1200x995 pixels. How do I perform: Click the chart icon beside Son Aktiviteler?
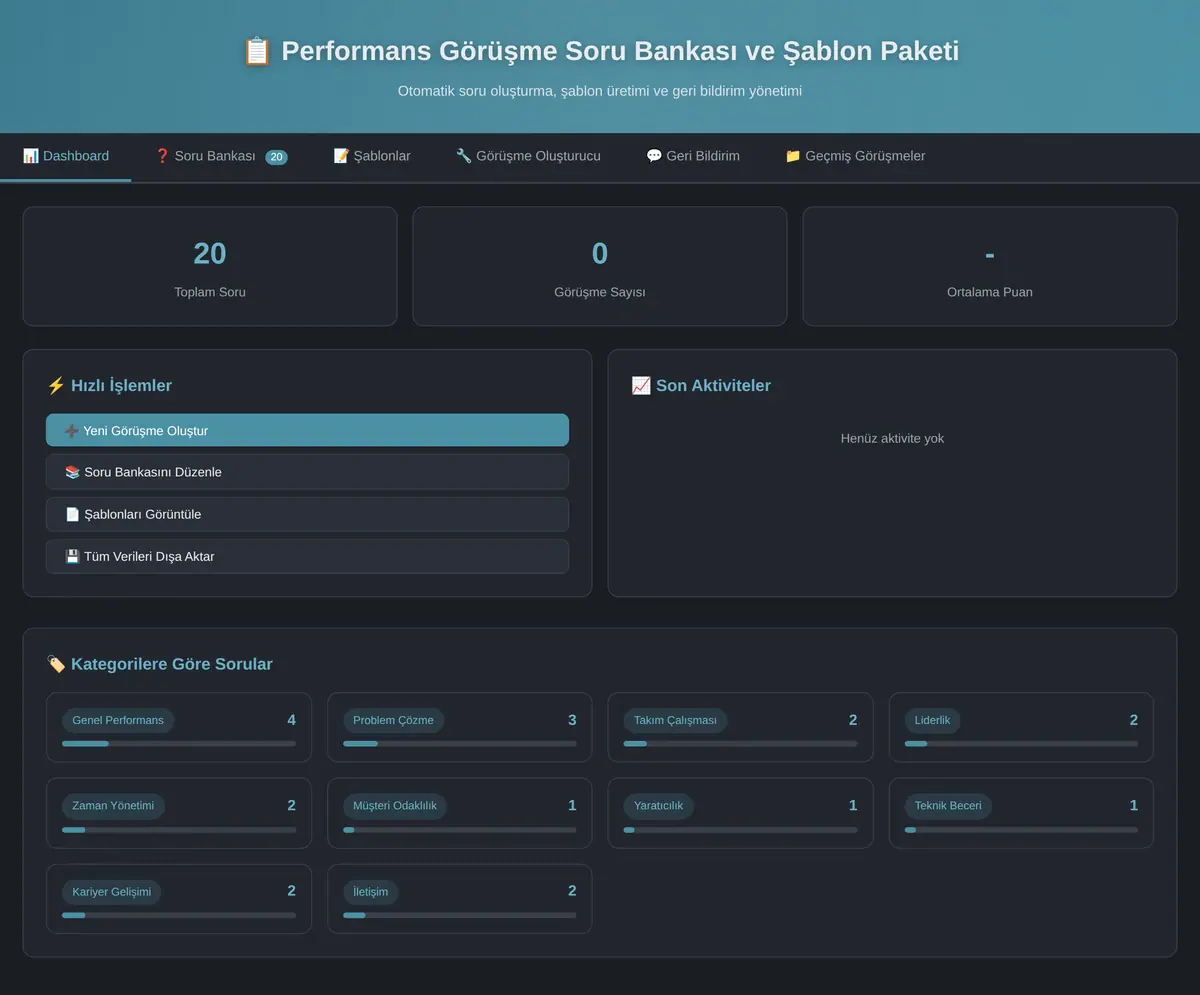(x=641, y=385)
